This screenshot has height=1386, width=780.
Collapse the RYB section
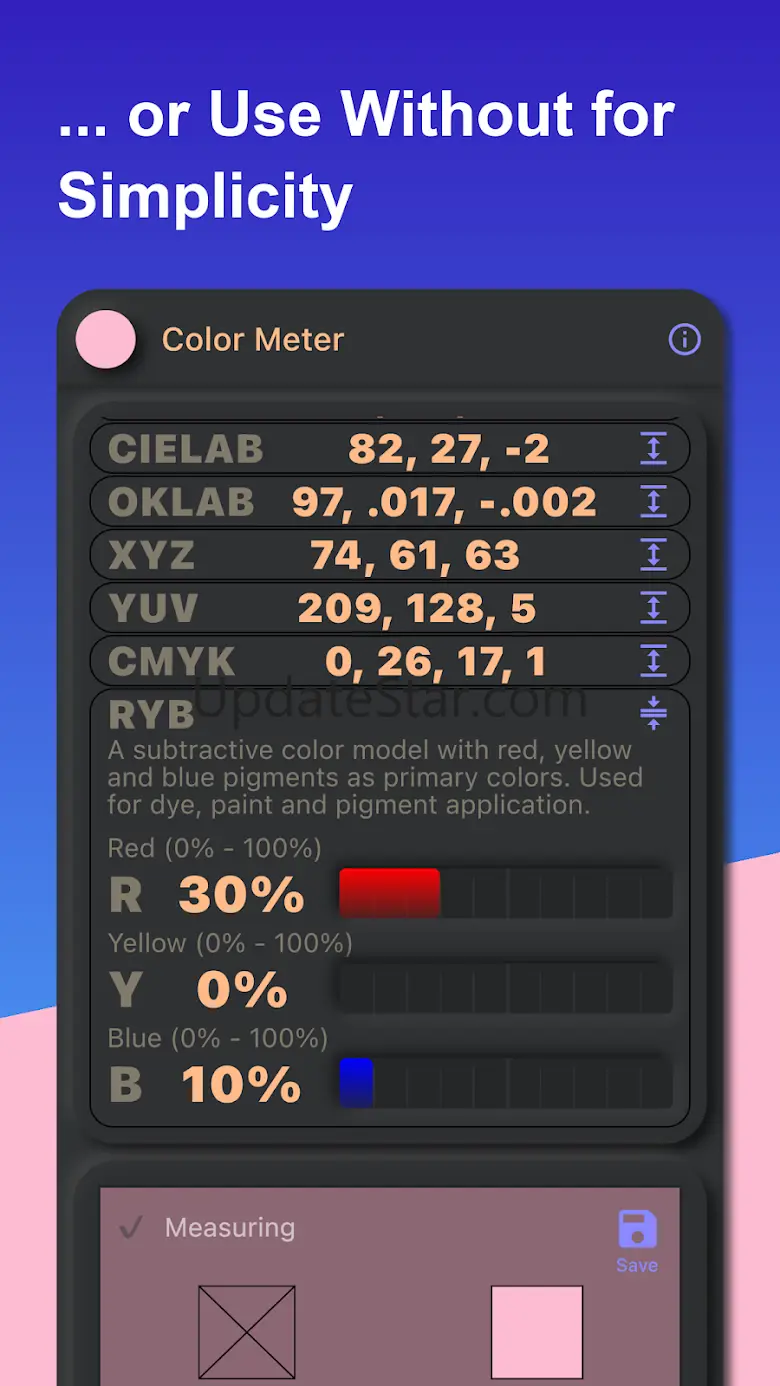pyautogui.click(x=653, y=713)
